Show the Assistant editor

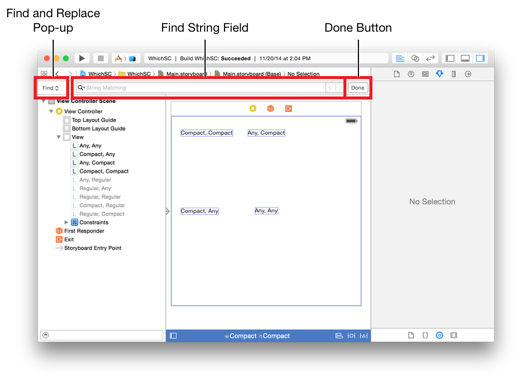point(415,58)
